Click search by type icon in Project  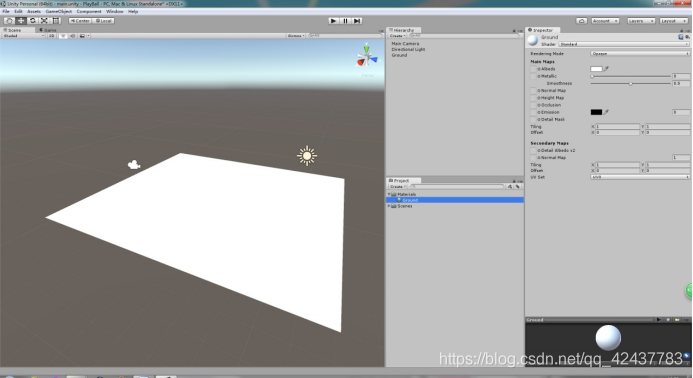tap(510, 187)
